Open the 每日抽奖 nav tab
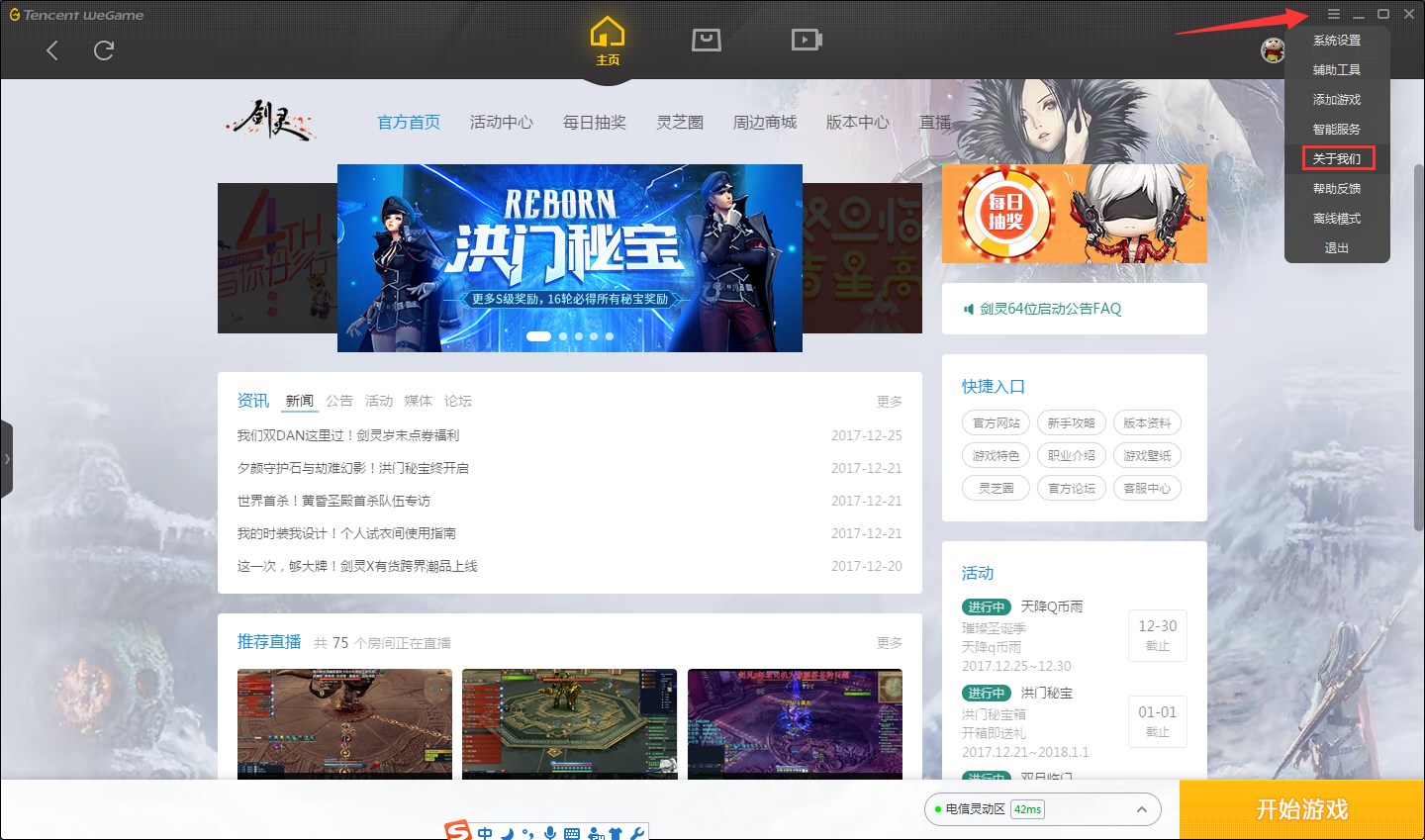Screen dimensions: 1425x840 click(595, 123)
